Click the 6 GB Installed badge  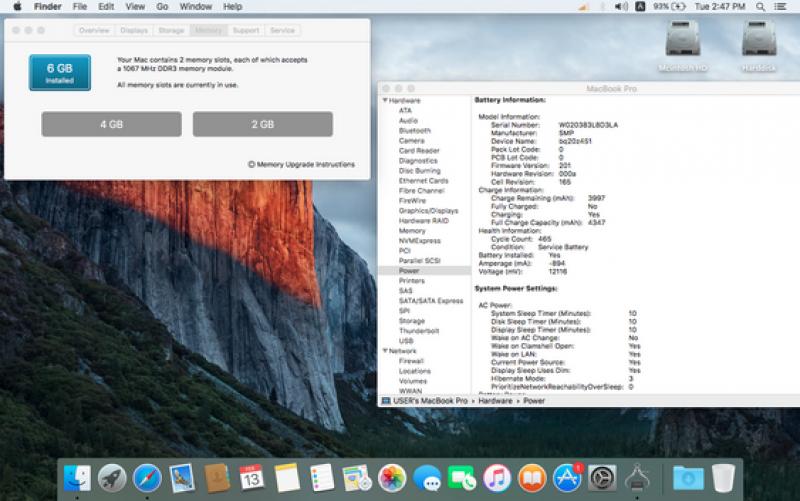[x=60, y=72]
